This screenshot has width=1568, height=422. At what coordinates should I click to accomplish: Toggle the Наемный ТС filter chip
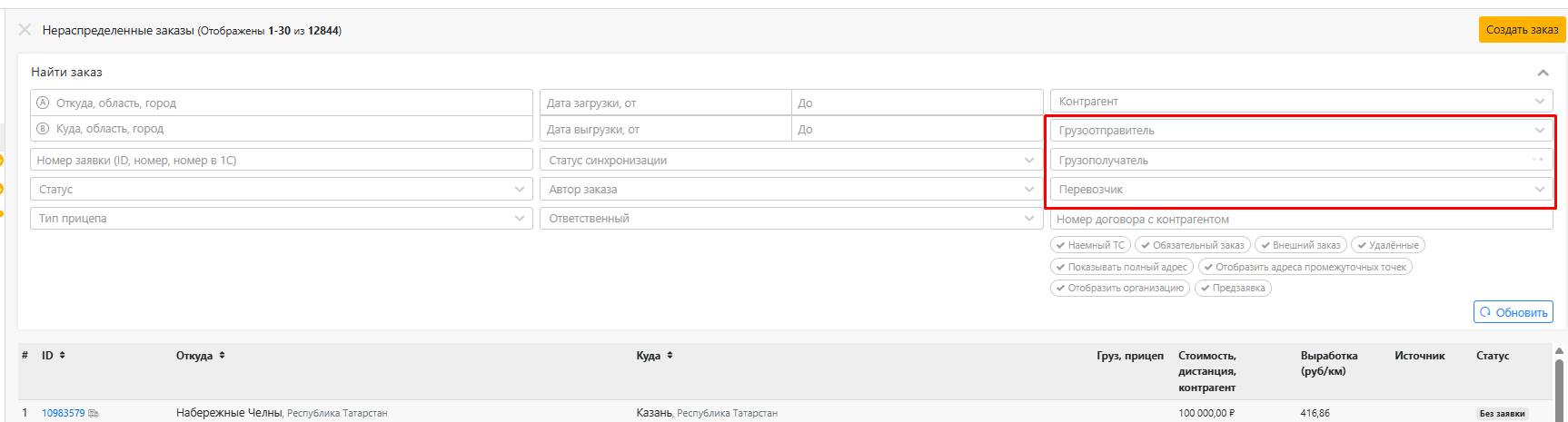[1090, 245]
